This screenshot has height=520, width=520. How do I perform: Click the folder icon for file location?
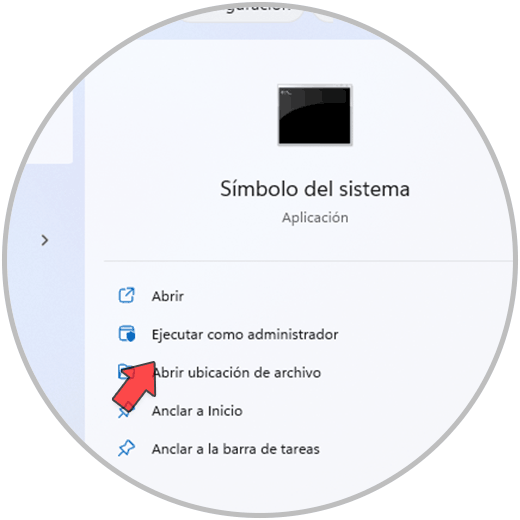coord(126,371)
